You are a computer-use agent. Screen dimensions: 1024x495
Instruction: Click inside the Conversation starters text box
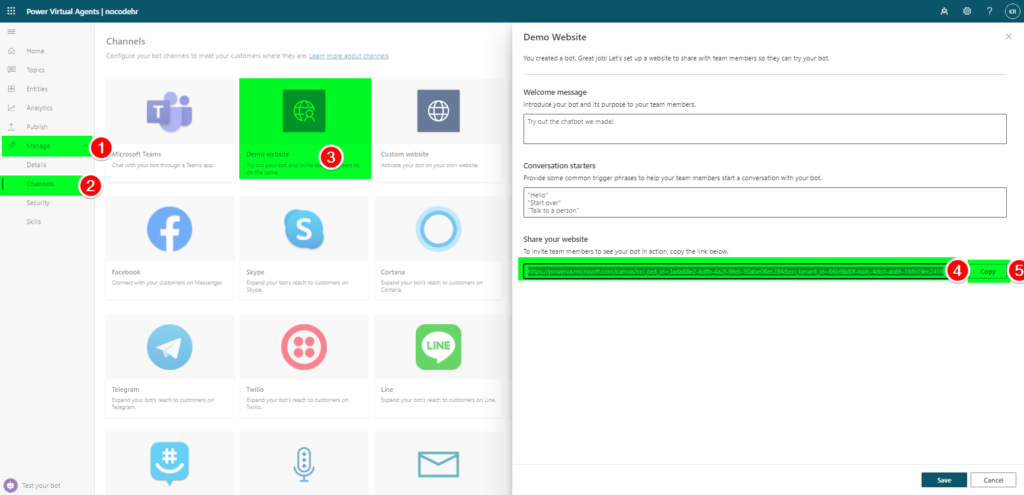tap(765, 202)
